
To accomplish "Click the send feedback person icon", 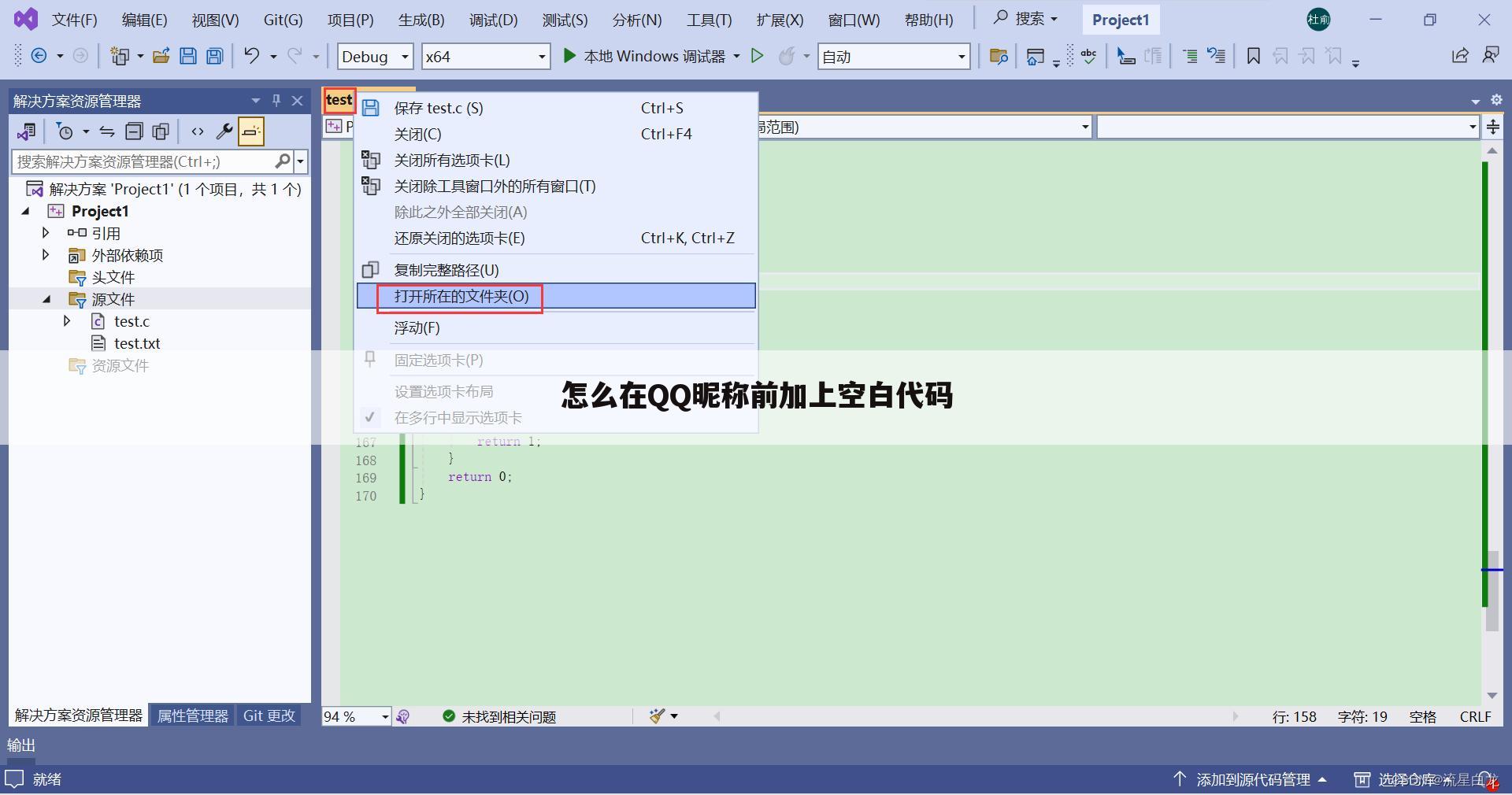I will [x=1491, y=55].
